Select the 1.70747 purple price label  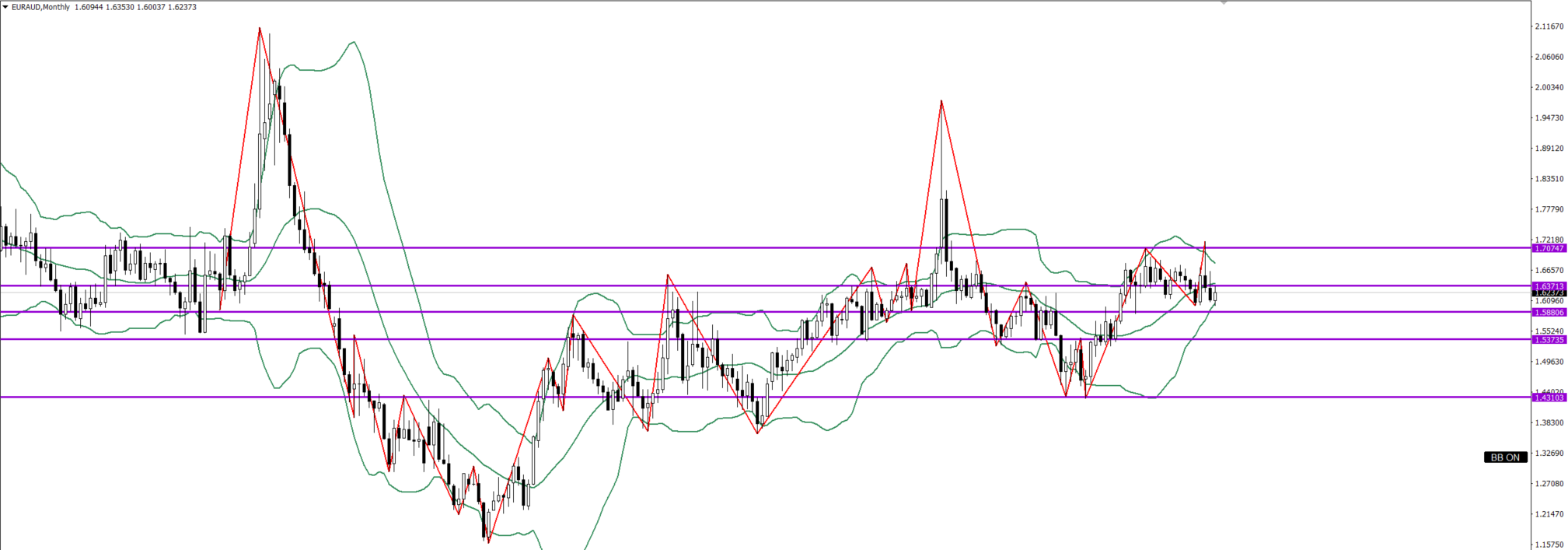click(x=1549, y=248)
